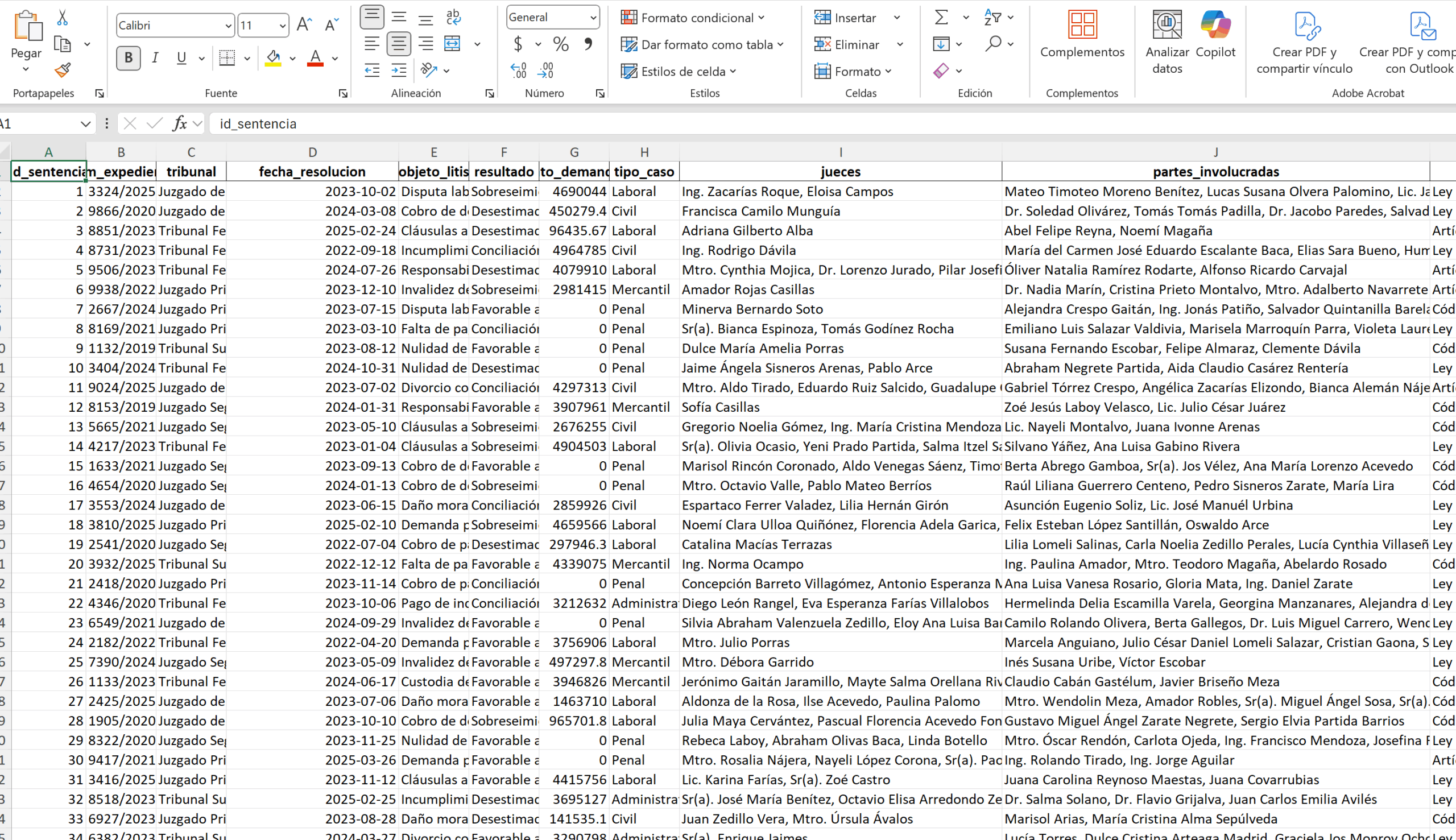Click the Pegar paste icon
Screen dimensions: 1456x840
click(x=27, y=27)
